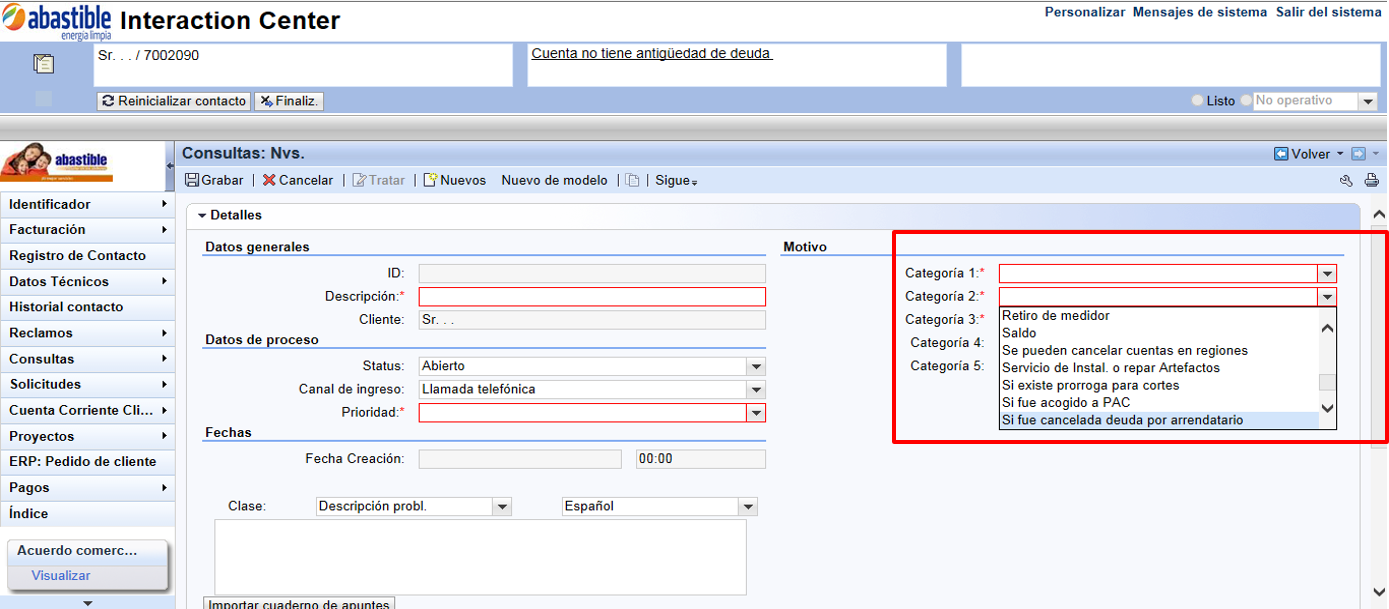Image resolution: width=1389 pixels, height=609 pixels.
Task: Click the Finaliz. end contact icon
Action: tap(266, 101)
